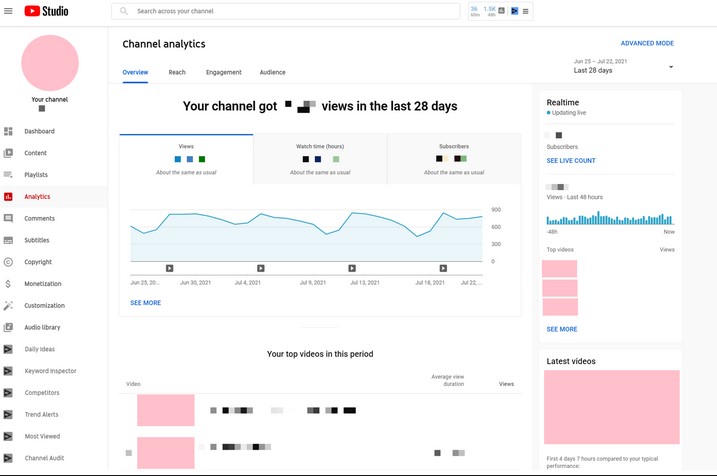The image size is (717, 476).
Task: Click the extension toolbar card icon
Action: [502, 11]
